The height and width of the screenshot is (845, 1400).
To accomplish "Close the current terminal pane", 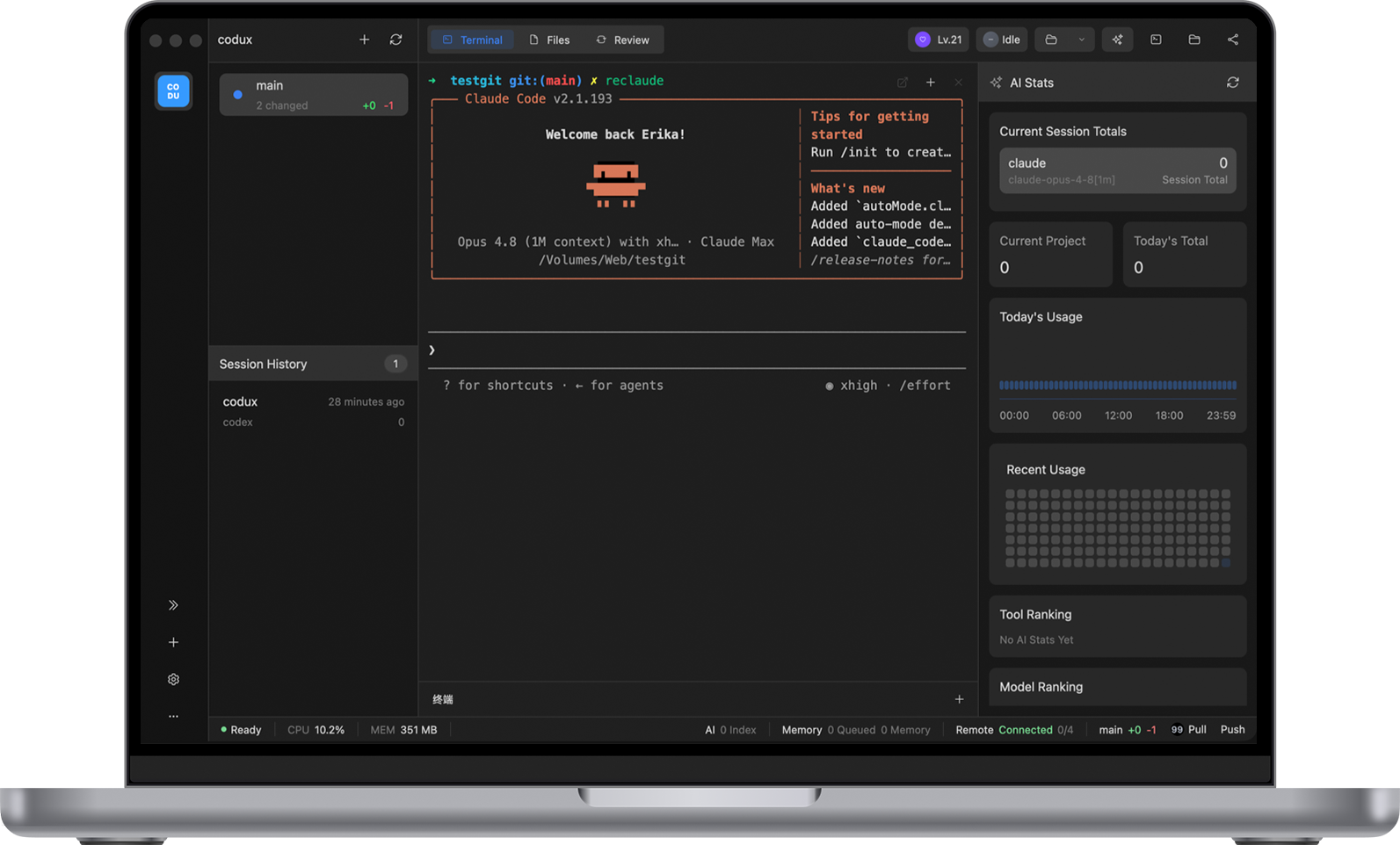I will click(958, 83).
